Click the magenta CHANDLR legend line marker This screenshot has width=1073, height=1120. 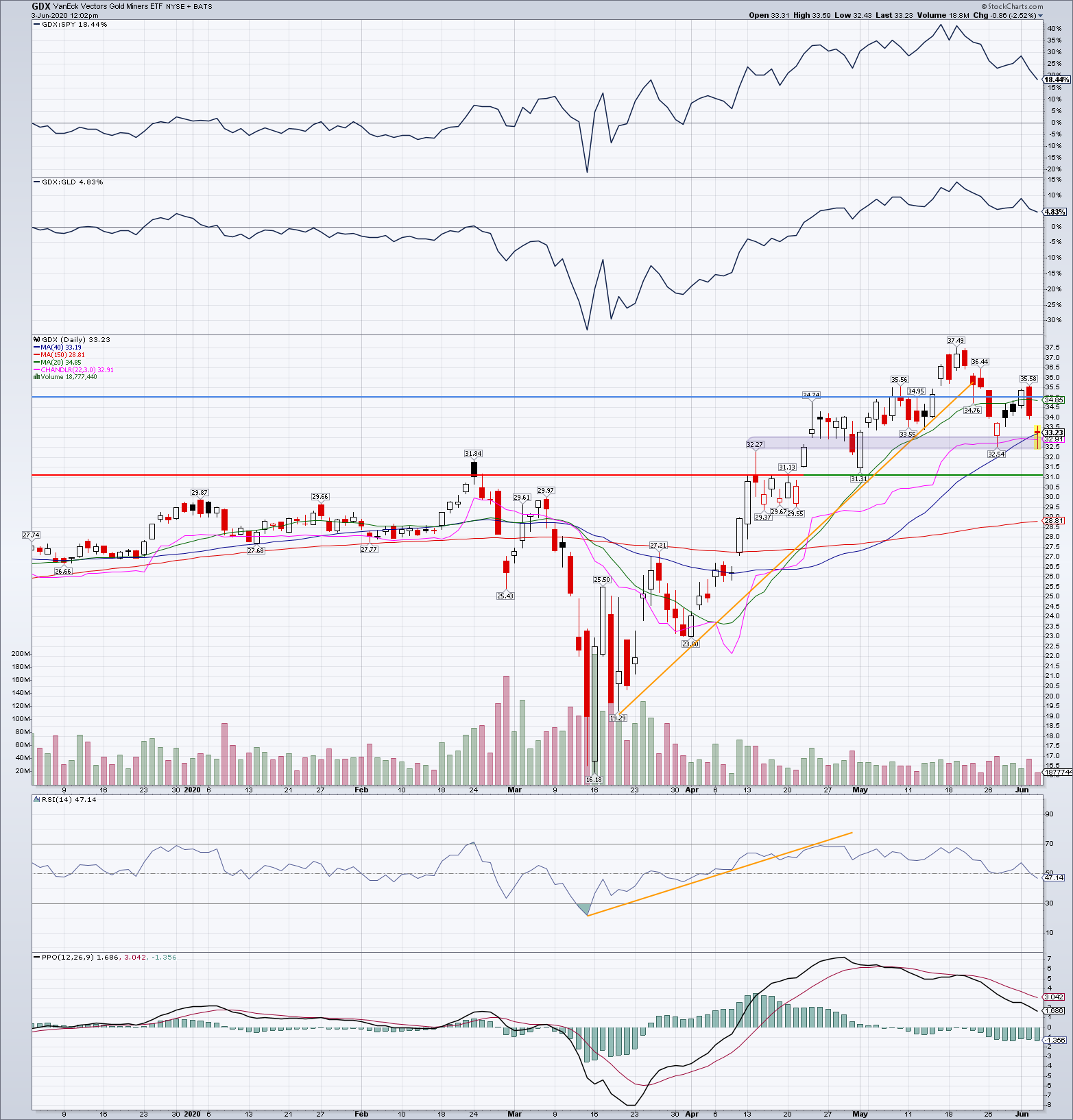pyautogui.click(x=37, y=370)
